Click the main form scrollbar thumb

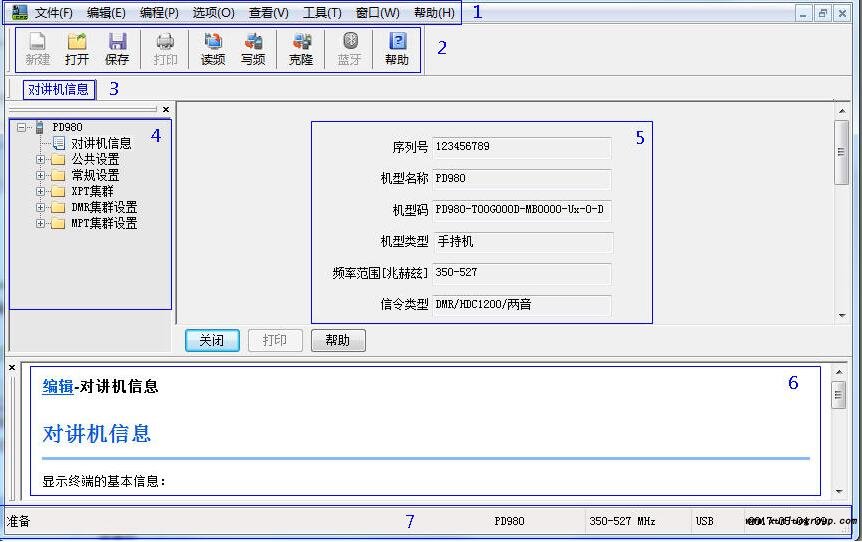click(x=841, y=152)
